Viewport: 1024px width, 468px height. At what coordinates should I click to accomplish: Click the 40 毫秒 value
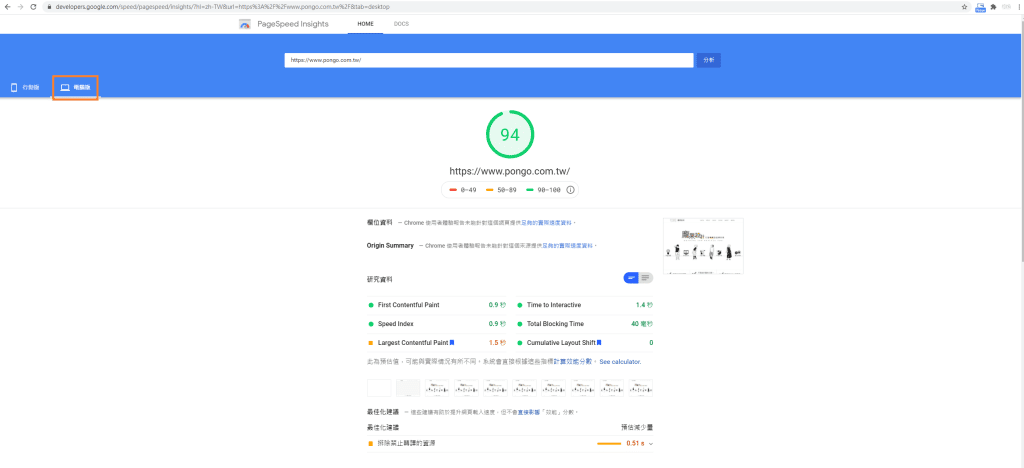(x=642, y=324)
